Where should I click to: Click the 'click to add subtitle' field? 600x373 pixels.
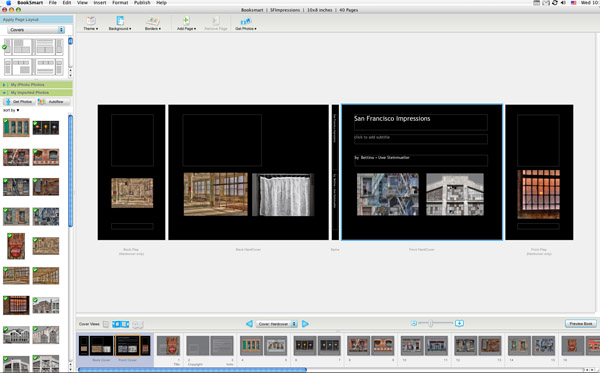click(x=421, y=139)
